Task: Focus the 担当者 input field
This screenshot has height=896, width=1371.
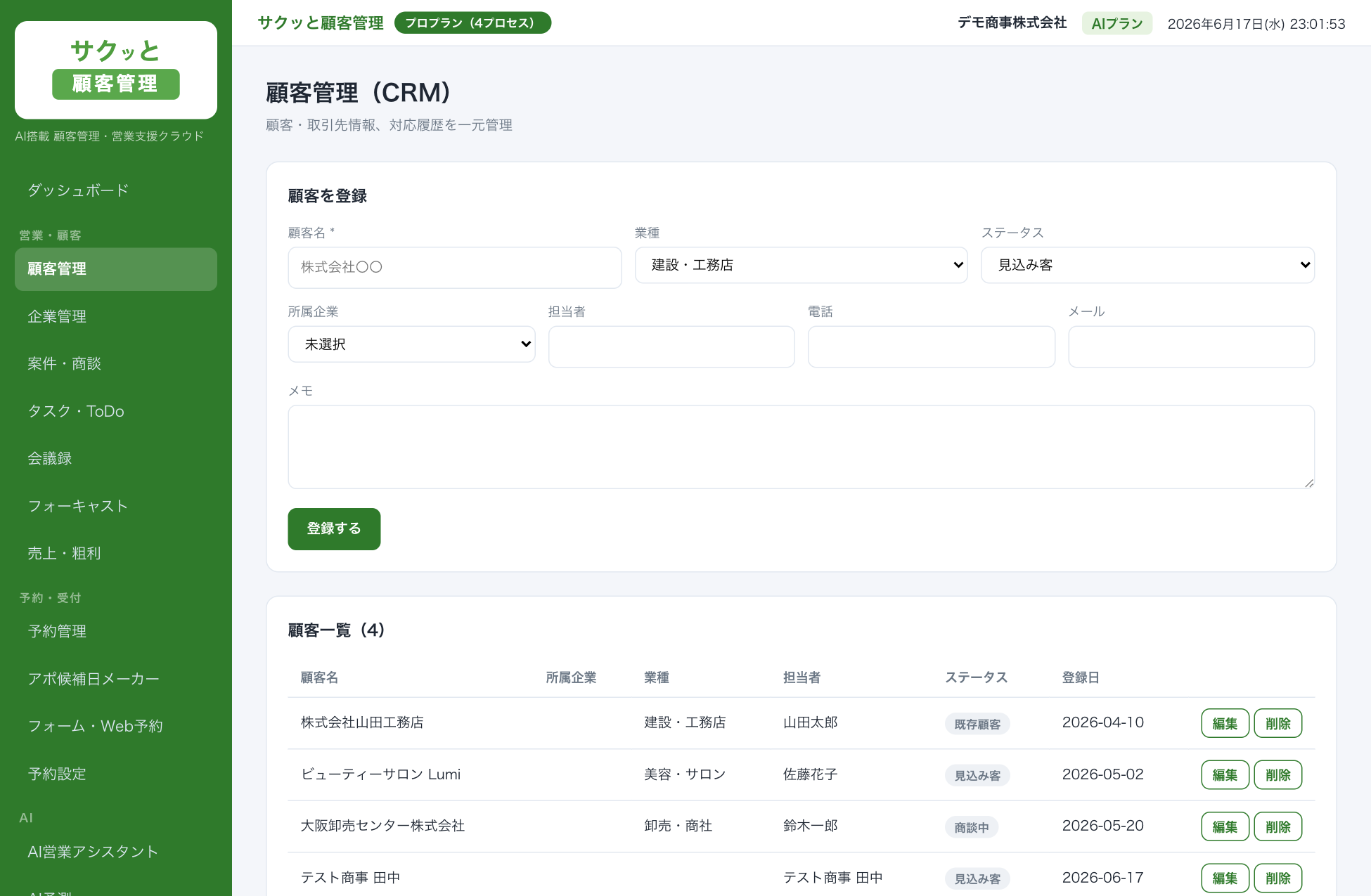Action: 671,346
